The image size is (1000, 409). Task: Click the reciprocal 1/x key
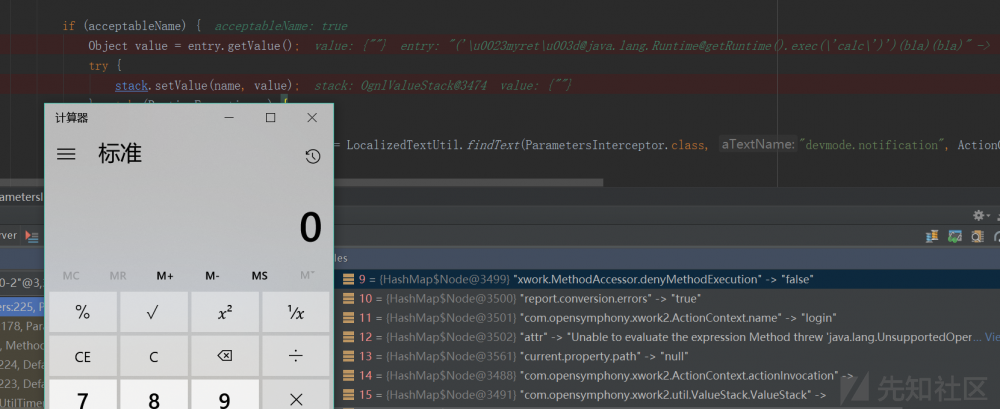(x=295, y=312)
